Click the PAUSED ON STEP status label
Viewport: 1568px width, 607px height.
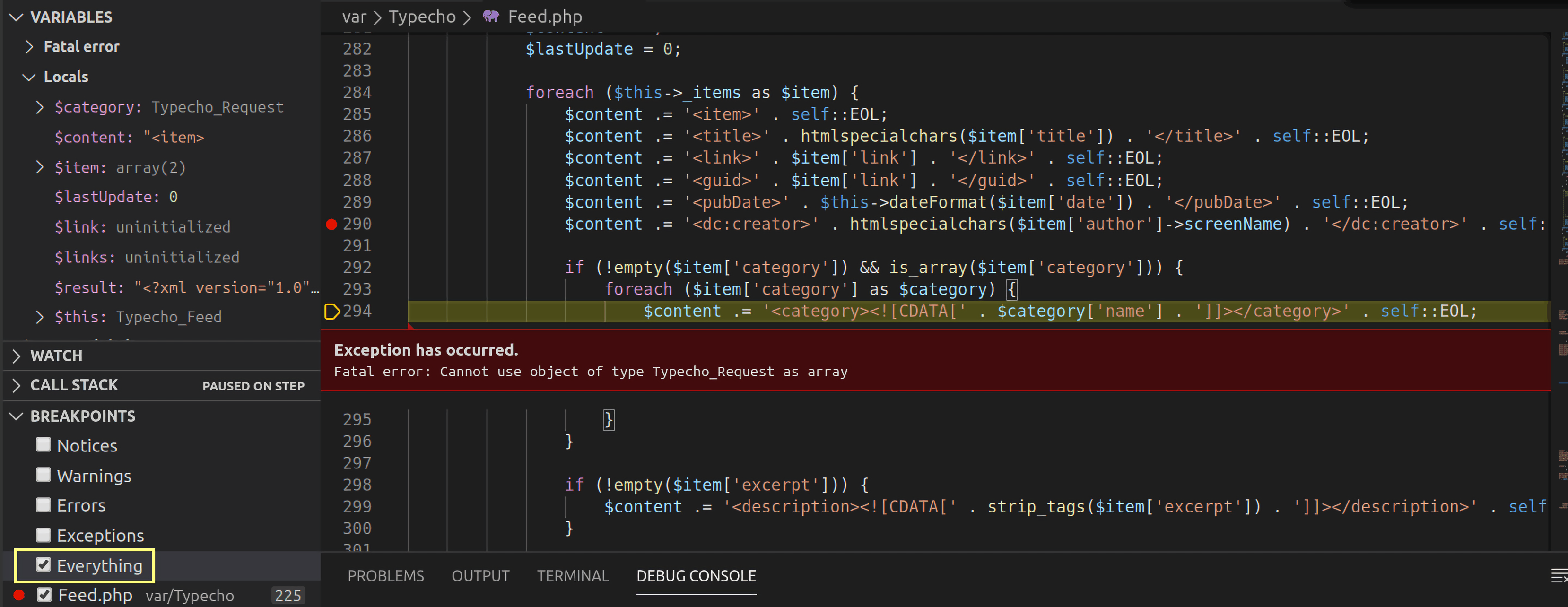coord(253,386)
